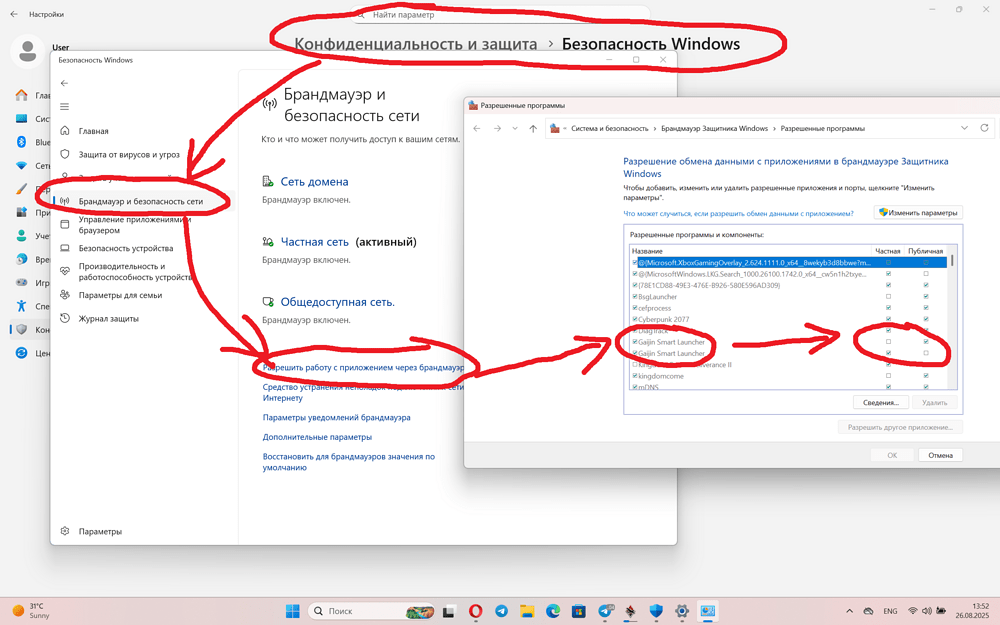This screenshot has height=625, width=1000.
Task: Click the Public network cup icon
Action: [x=268, y=302]
